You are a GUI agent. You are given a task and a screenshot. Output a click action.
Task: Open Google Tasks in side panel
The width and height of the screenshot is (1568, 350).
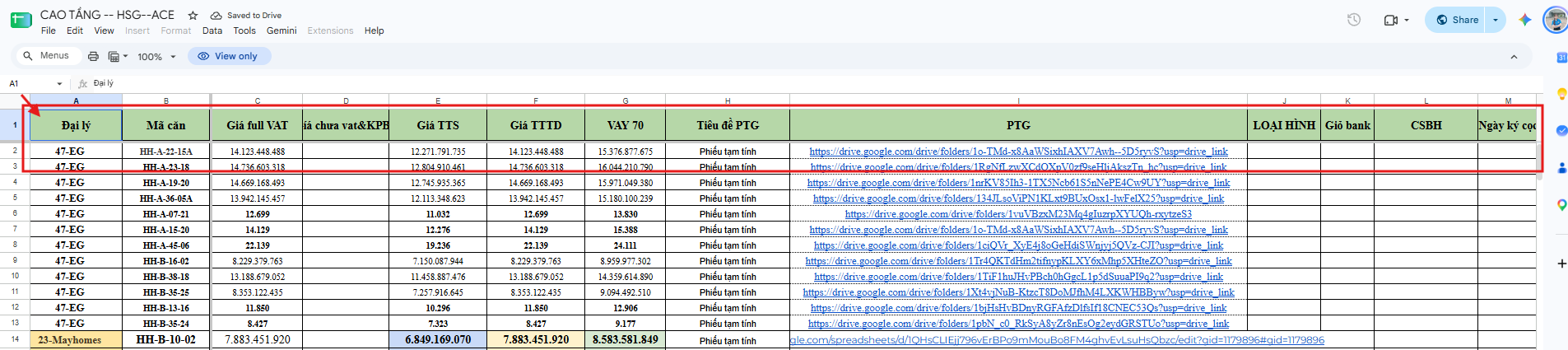[x=1561, y=130]
